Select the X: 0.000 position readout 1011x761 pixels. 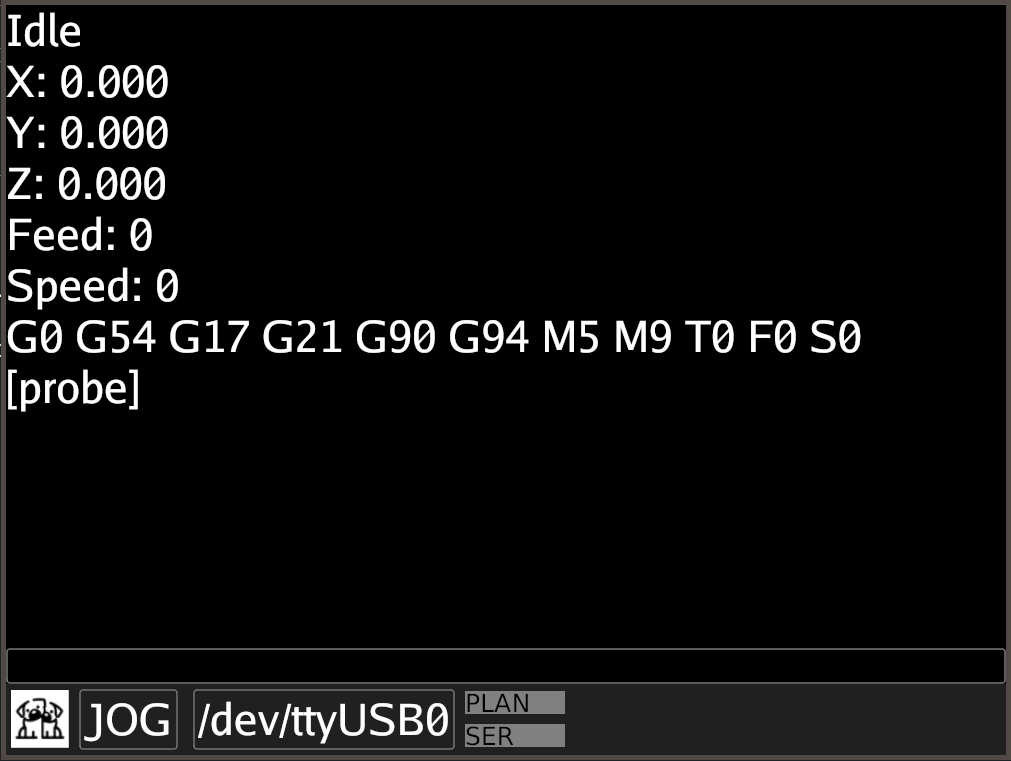click(x=88, y=82)
